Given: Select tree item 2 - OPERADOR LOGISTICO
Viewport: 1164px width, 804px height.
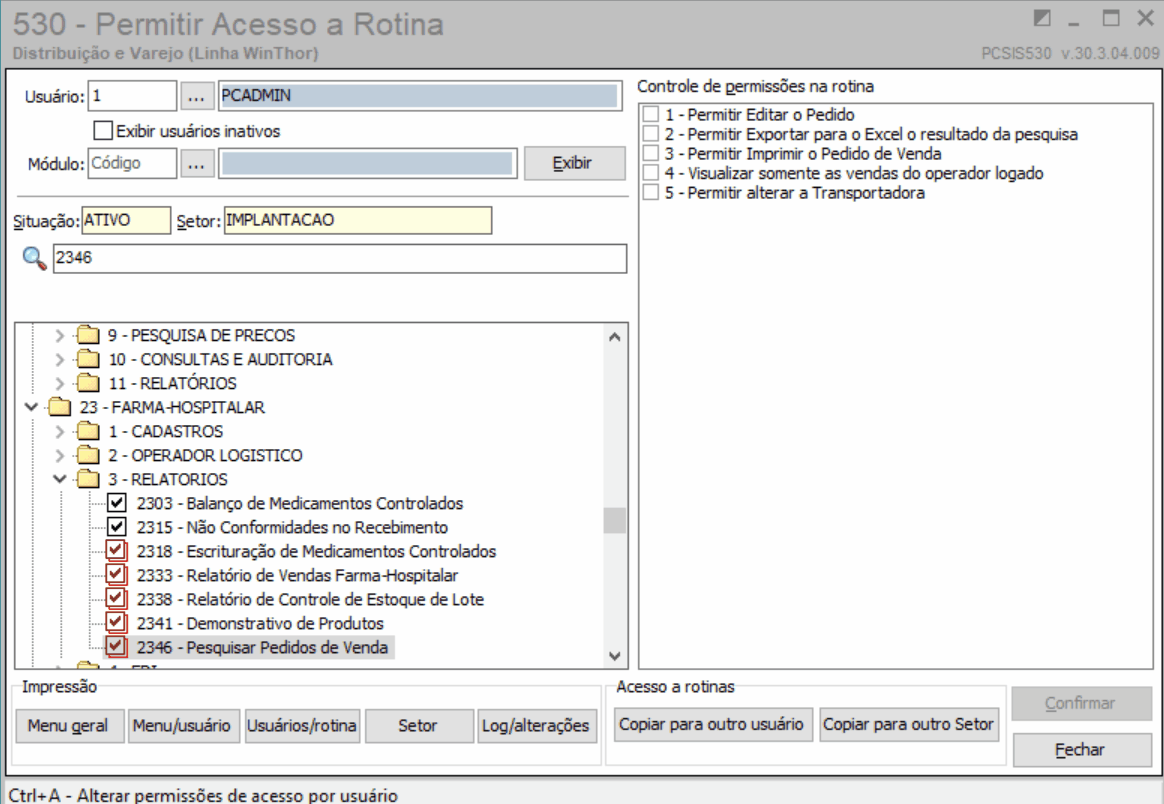Looking at the screenshot, I should tap(205, 456).
